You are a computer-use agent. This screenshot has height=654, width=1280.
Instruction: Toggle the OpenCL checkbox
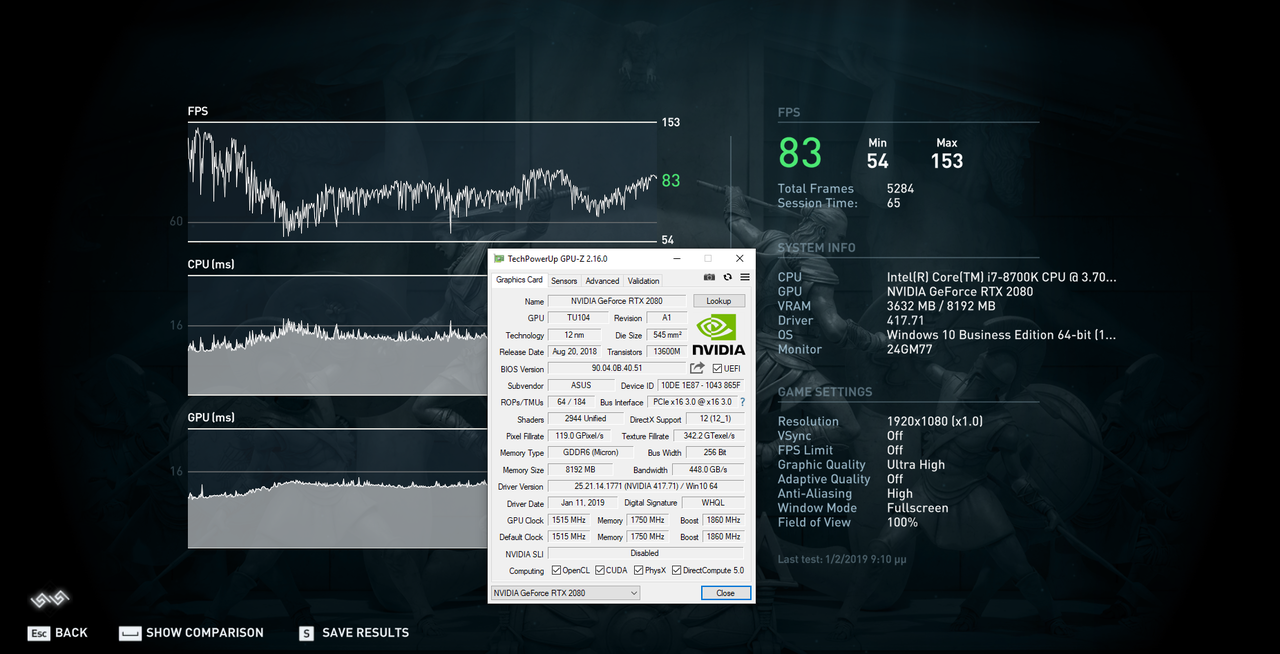tap(556, 570)
